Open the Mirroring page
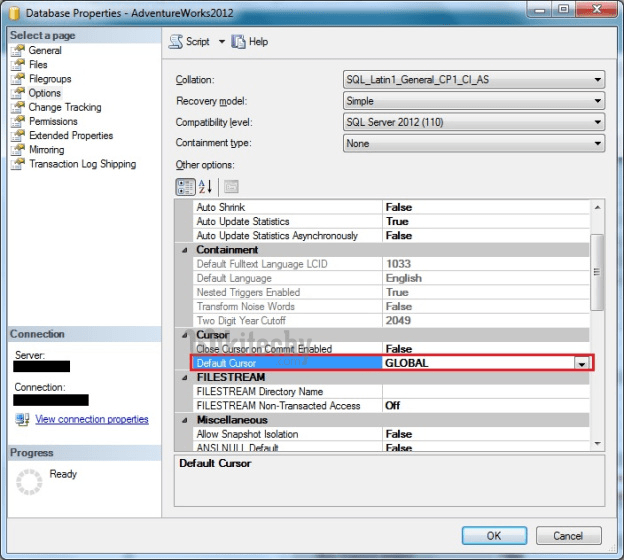Screen dimensions: 624x560 tap(47, 150)
